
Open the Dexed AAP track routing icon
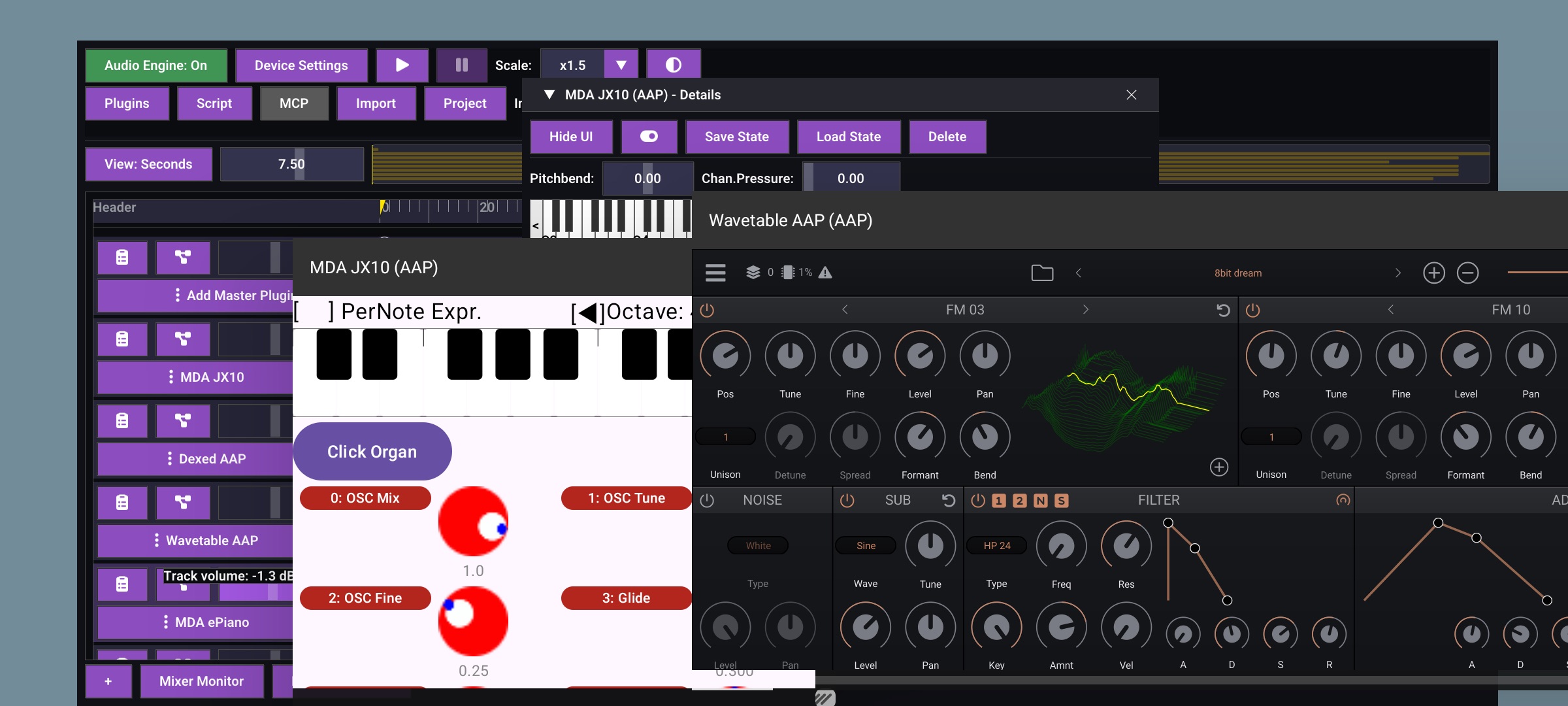183,420
